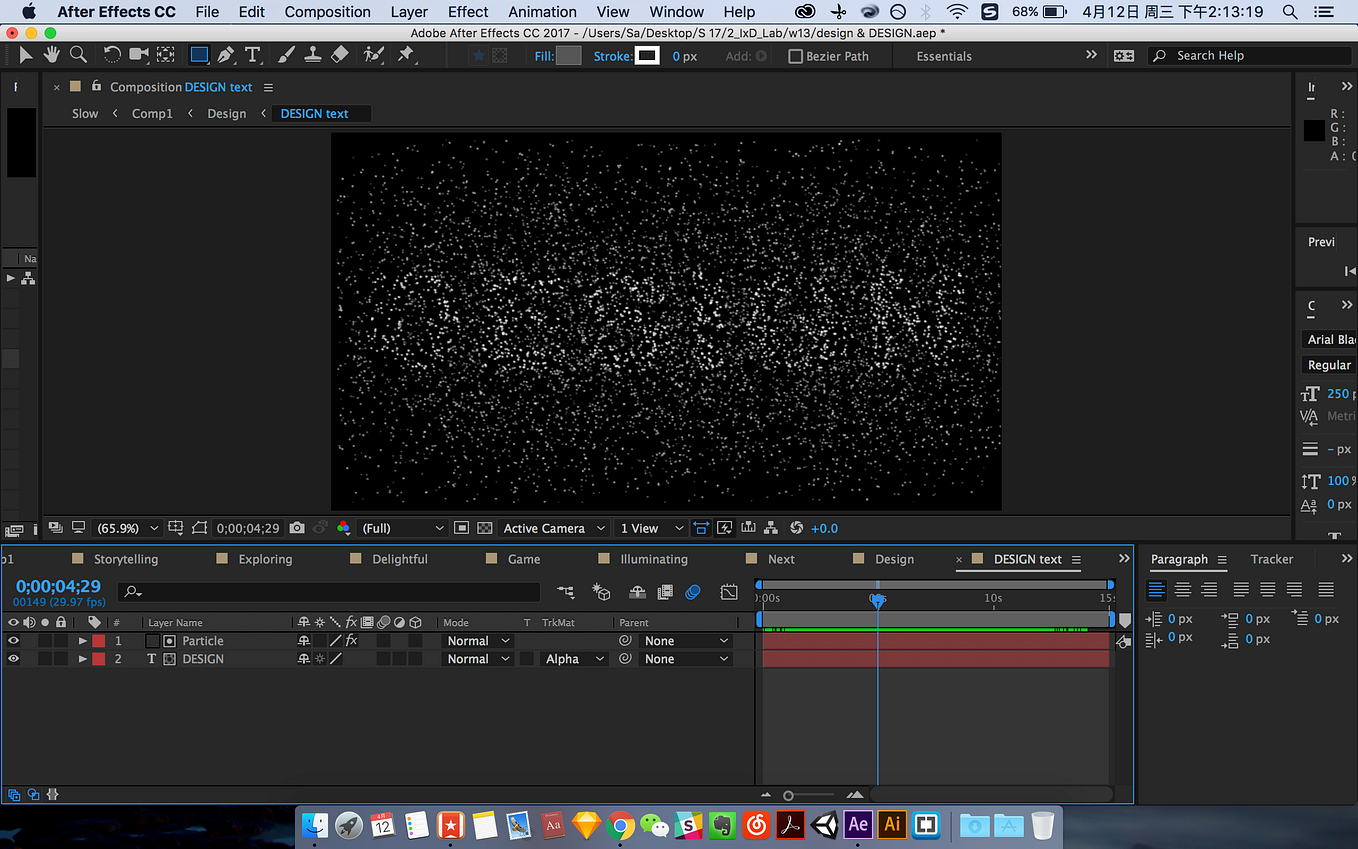This screenshot has width=1358, height=849.
Task: Select the Zoom tool in toolbar
Action: (x=77, y=55)
